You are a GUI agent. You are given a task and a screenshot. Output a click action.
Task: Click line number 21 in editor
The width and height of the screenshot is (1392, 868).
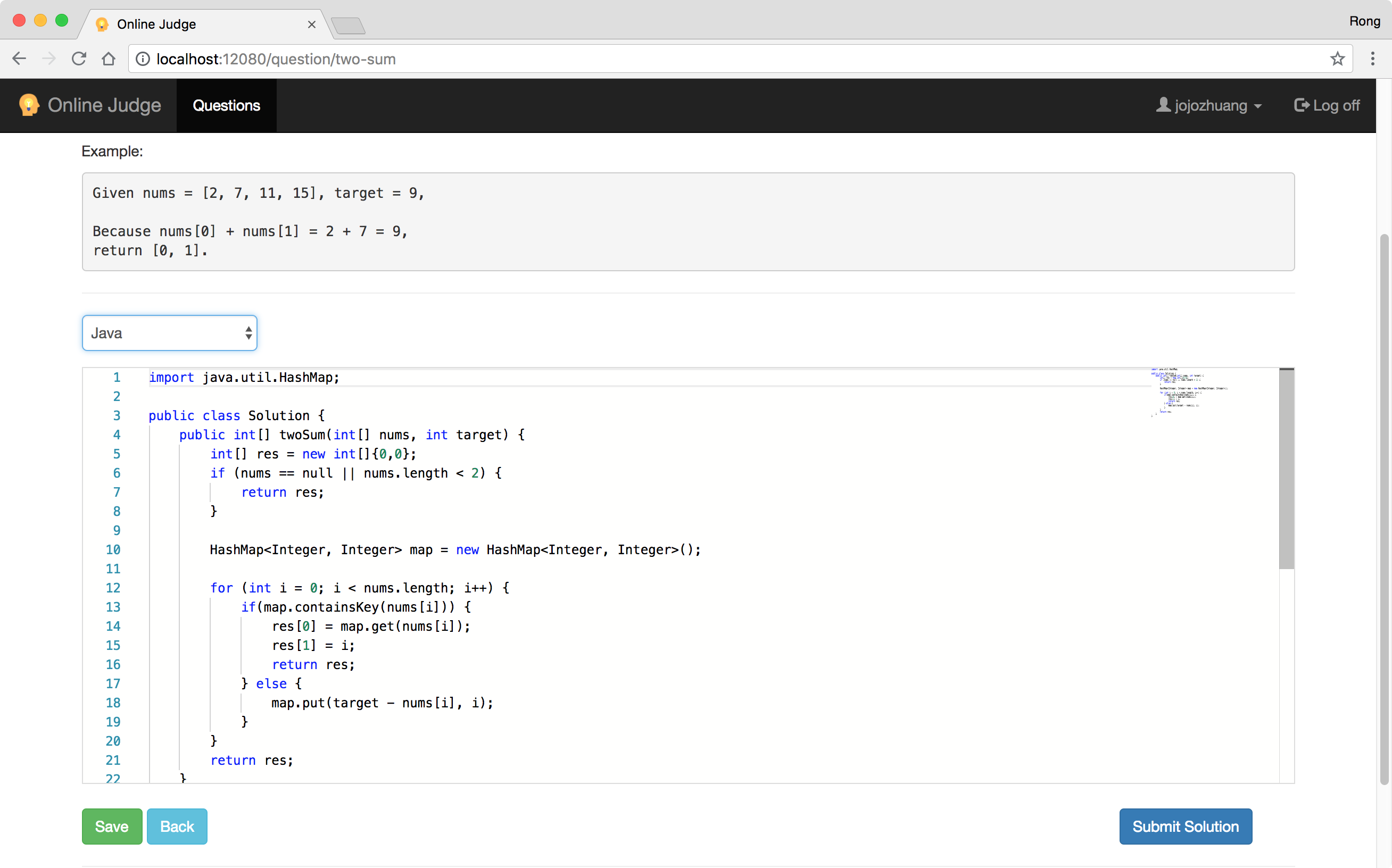[x=113, y=760]
